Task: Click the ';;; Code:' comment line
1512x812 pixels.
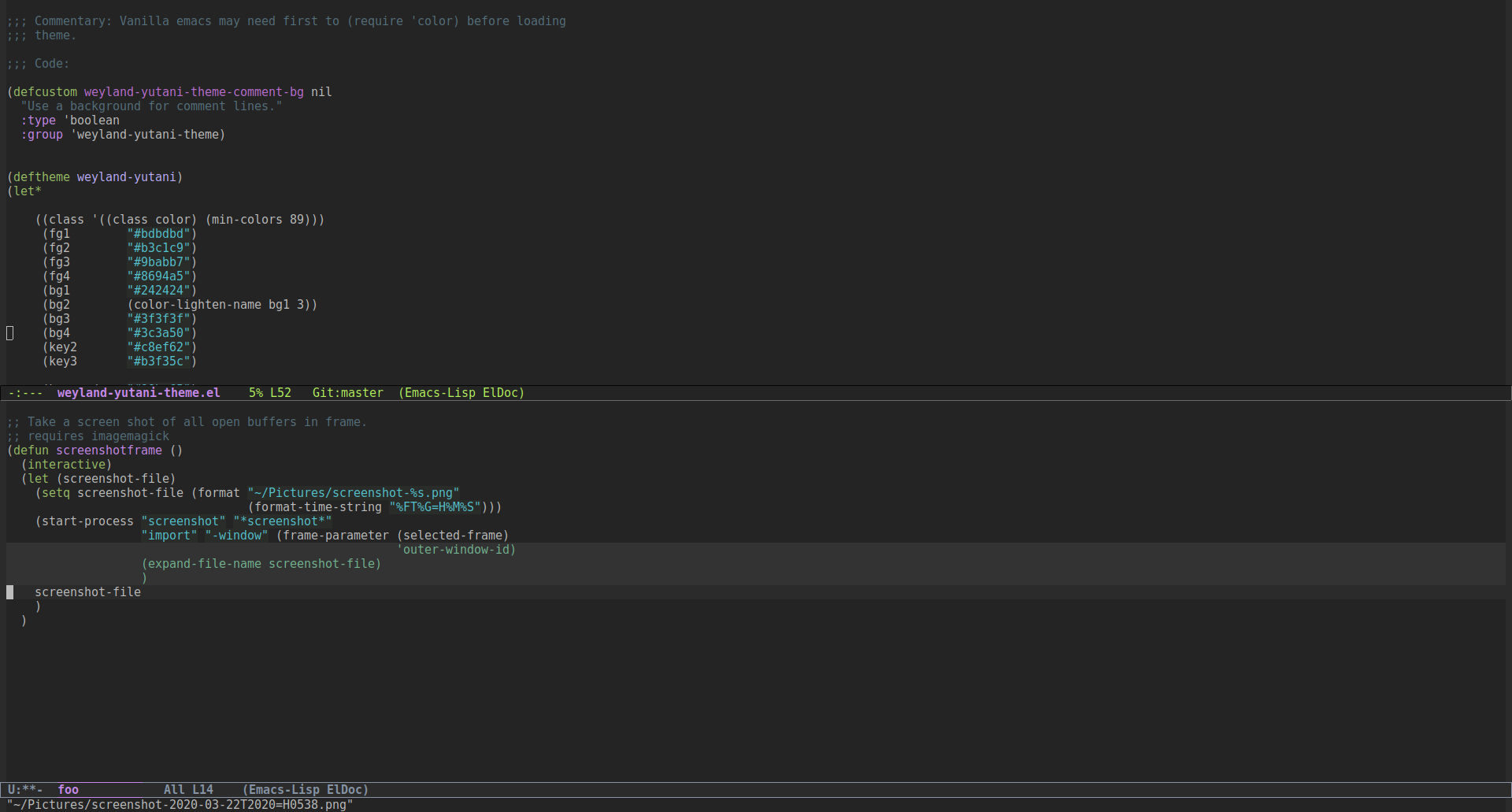Action: point(38,63)
